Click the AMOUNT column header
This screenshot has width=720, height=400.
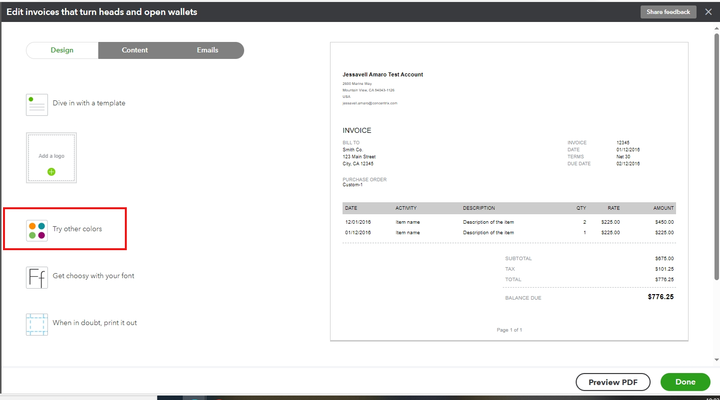pos(664,208)
